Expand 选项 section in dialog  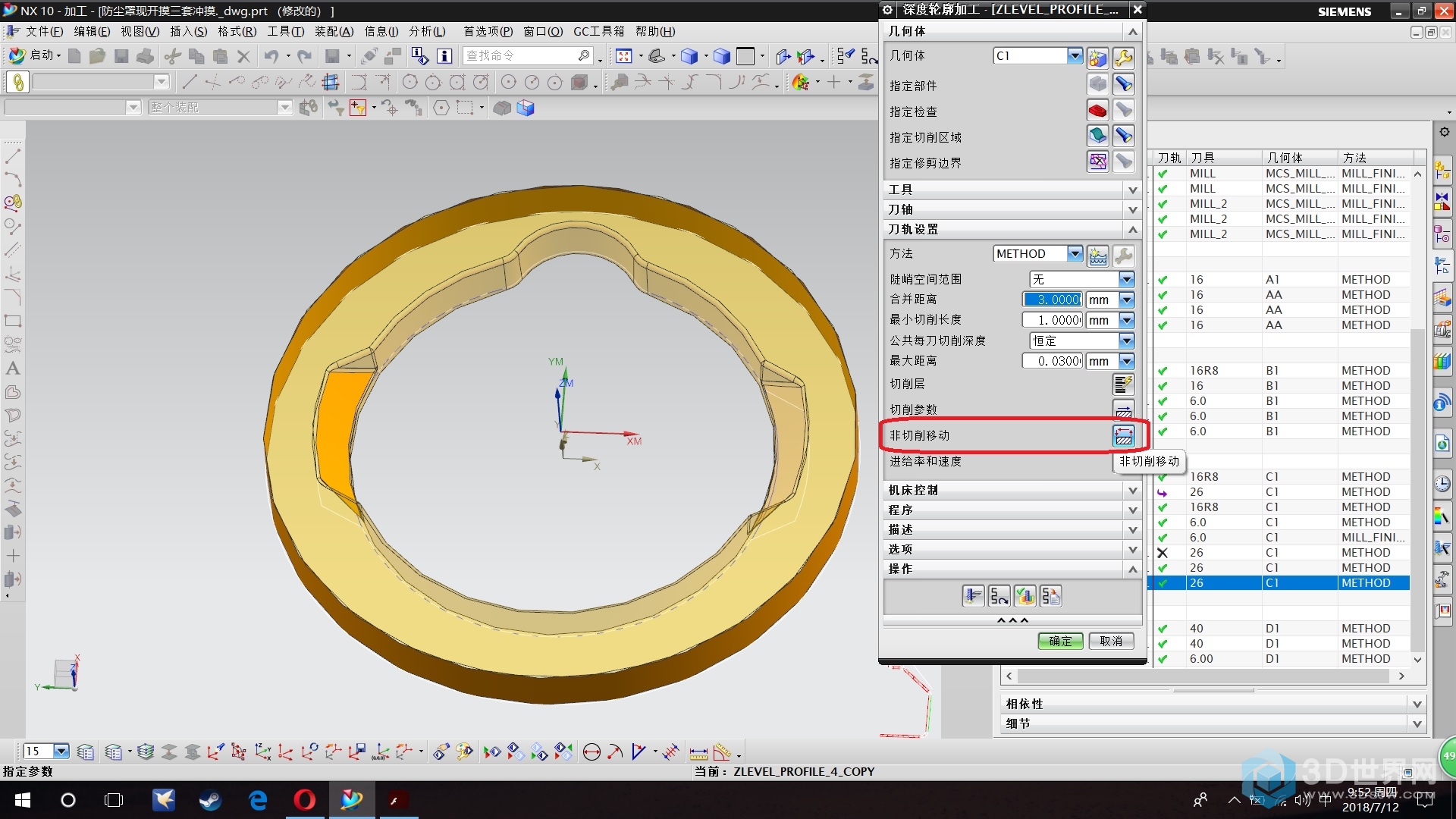pos(1012,549)
